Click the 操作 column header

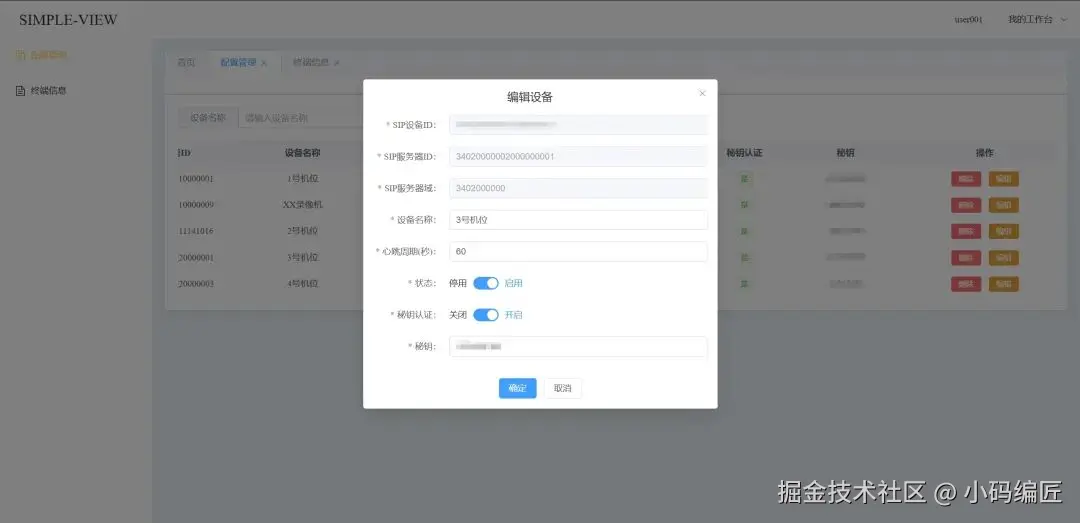[x=984, y=153]
